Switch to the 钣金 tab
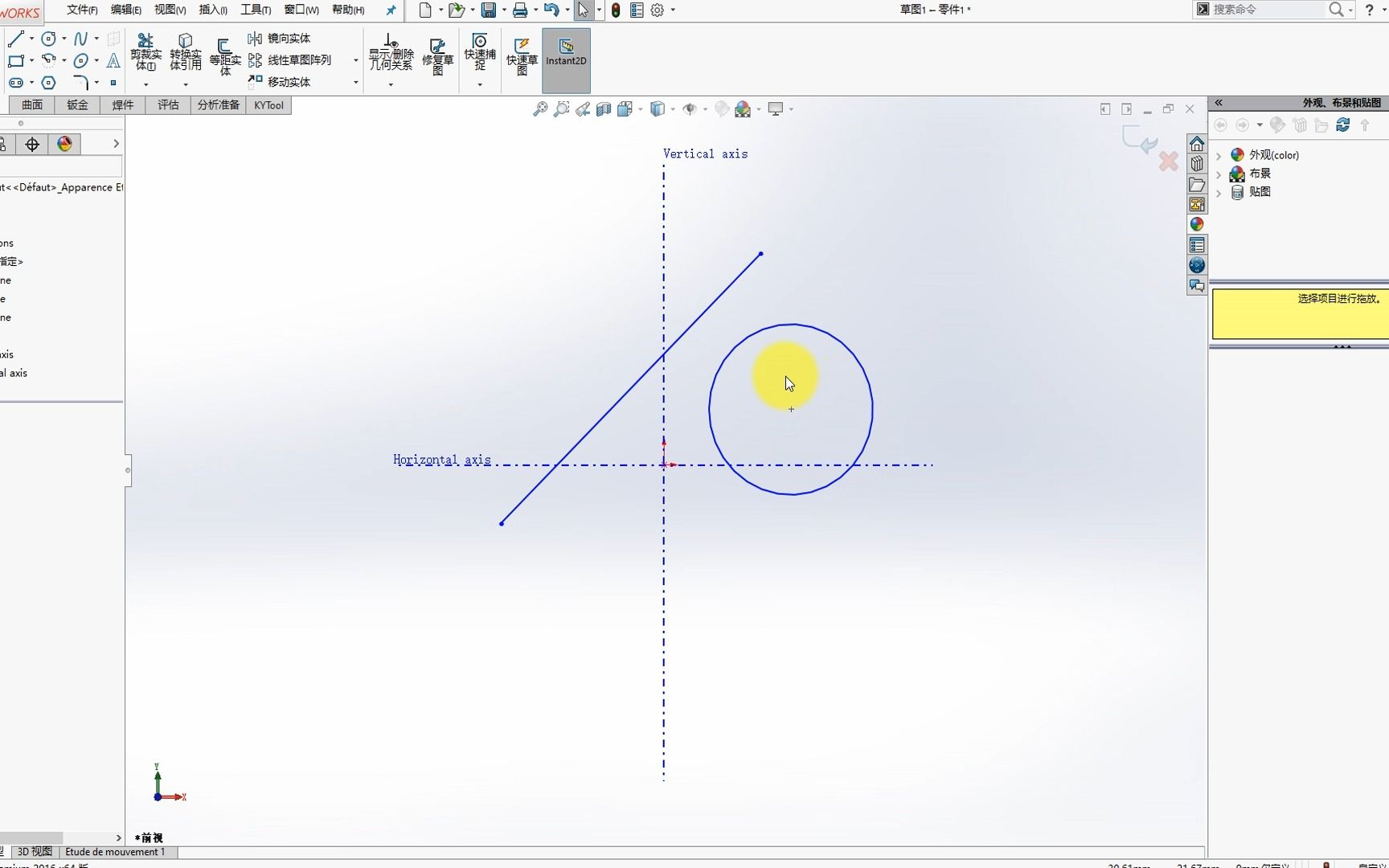1389x868 pixels. [77, 105]
